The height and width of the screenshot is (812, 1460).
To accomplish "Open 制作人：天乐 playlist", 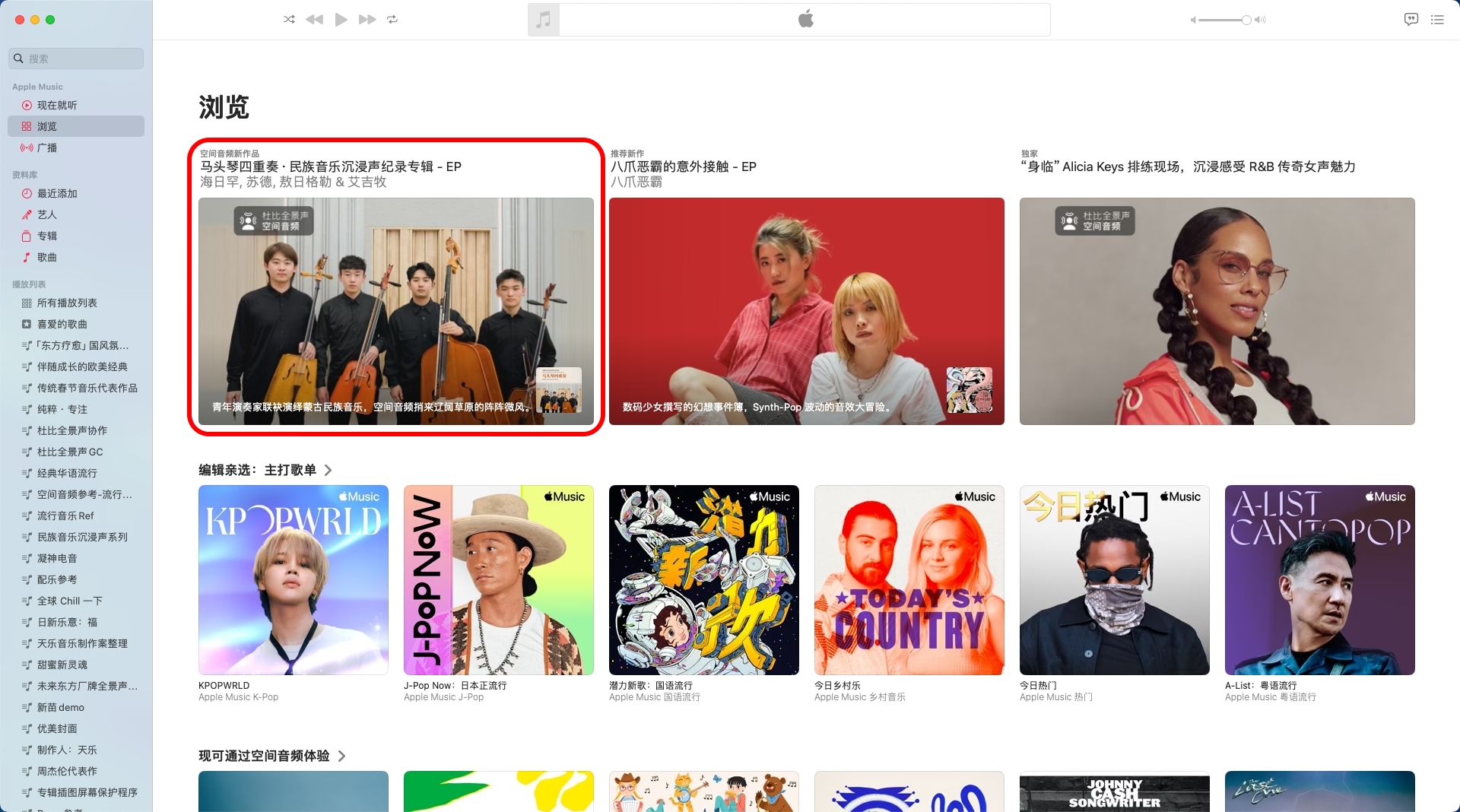I will click(x=76, y=750).
